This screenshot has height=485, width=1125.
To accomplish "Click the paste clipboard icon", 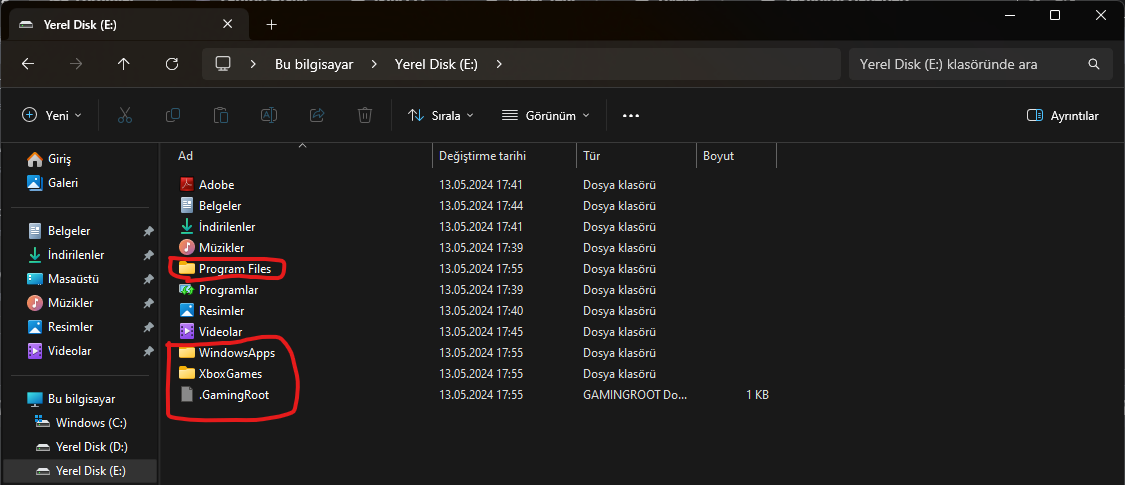I will click(221, 116).
